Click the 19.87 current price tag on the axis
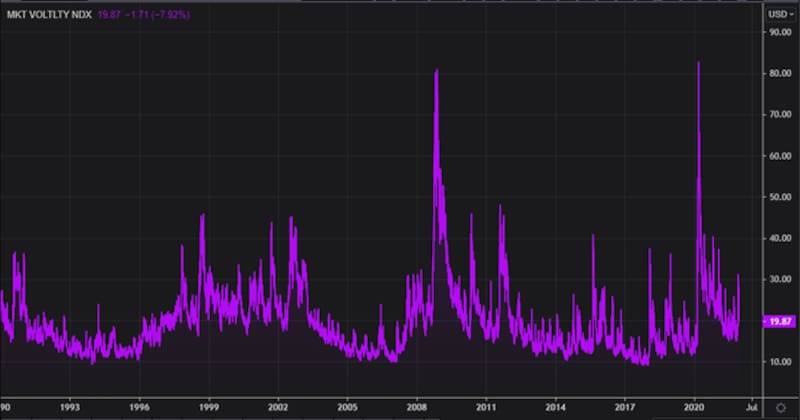800x420 pixels. click(x=778, y=320)
